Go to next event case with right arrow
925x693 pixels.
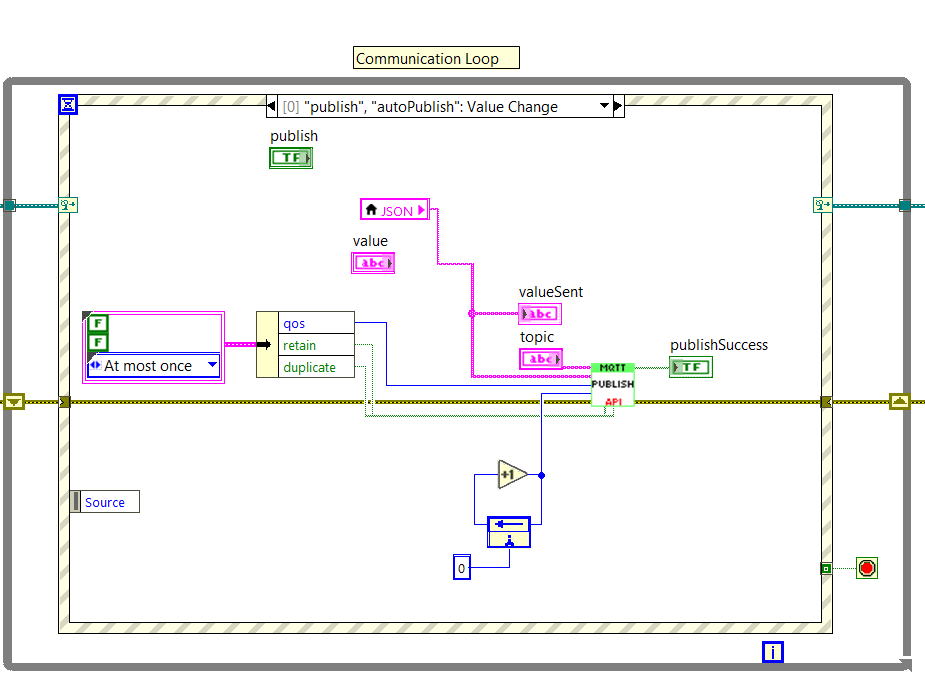(618, 106)
